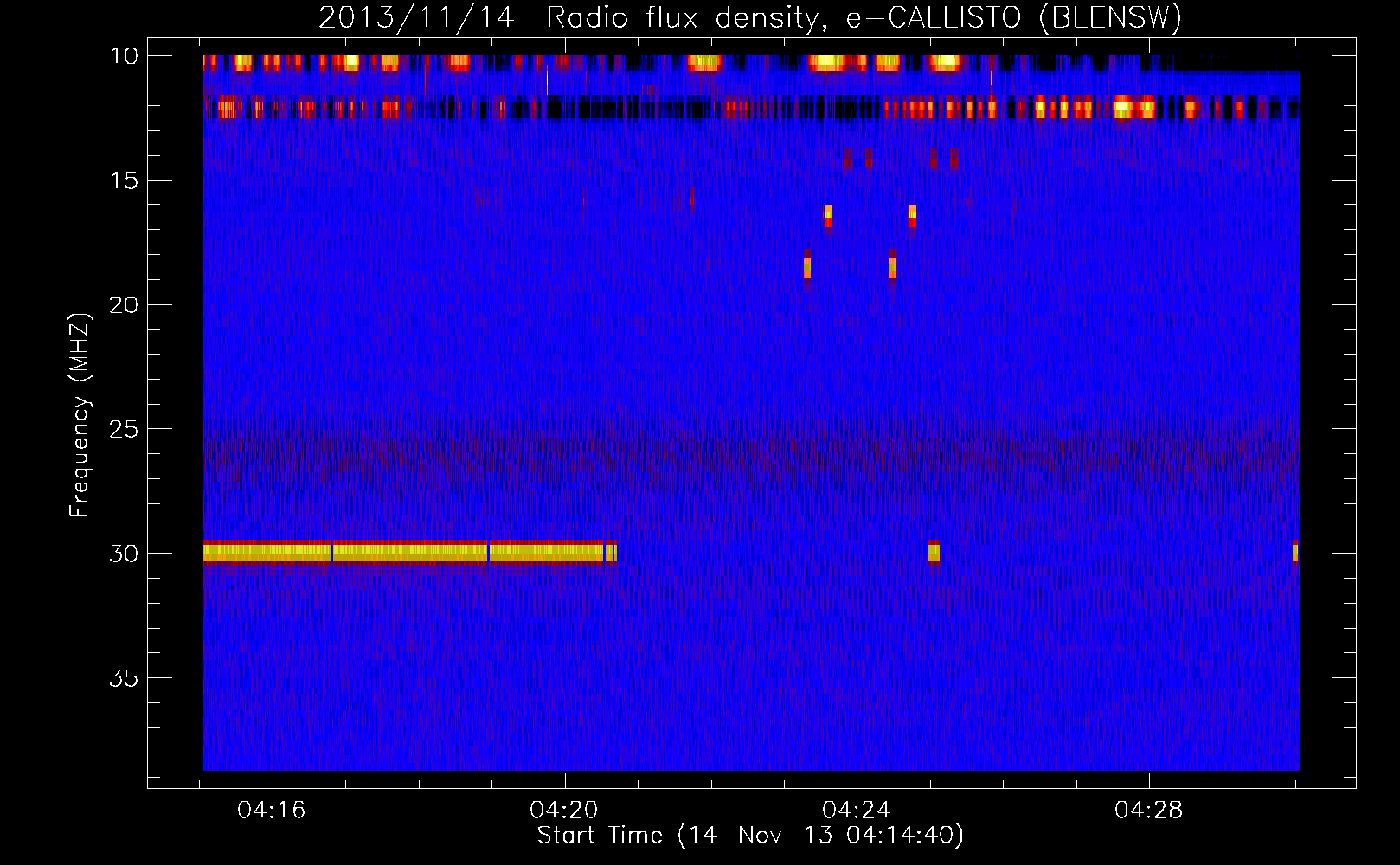Click the small yellow 30 MHz burst after 04:24

point(933,552)
